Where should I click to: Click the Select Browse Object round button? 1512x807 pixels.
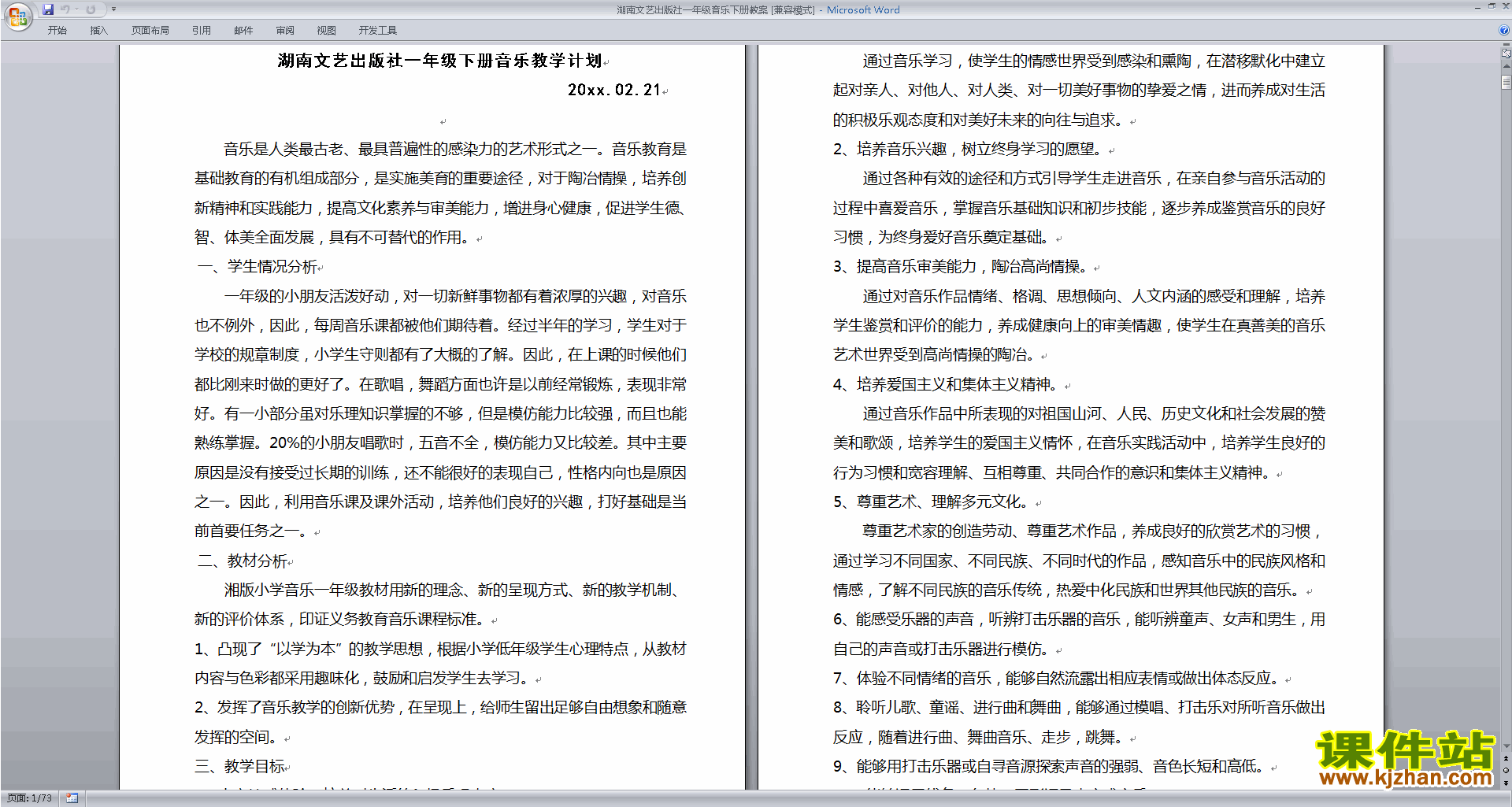point(1506,770)
